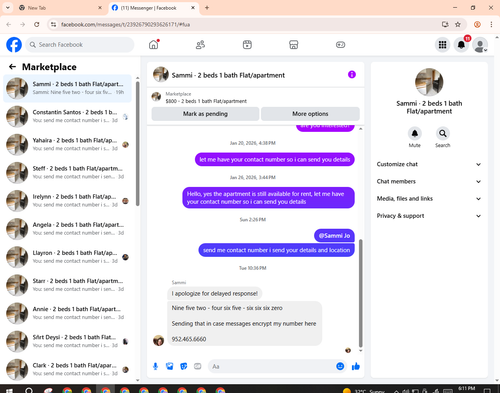Click the back arrow next to Marketplace
The image size is (500, 393).
pyautogui.click(x=12, y=67)
